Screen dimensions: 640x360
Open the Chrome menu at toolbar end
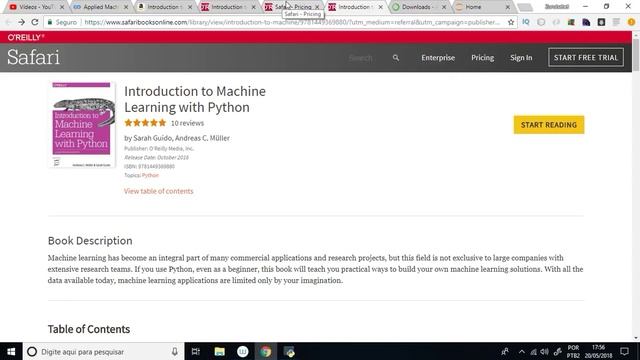pyautogui.click(x=631, y=22)
